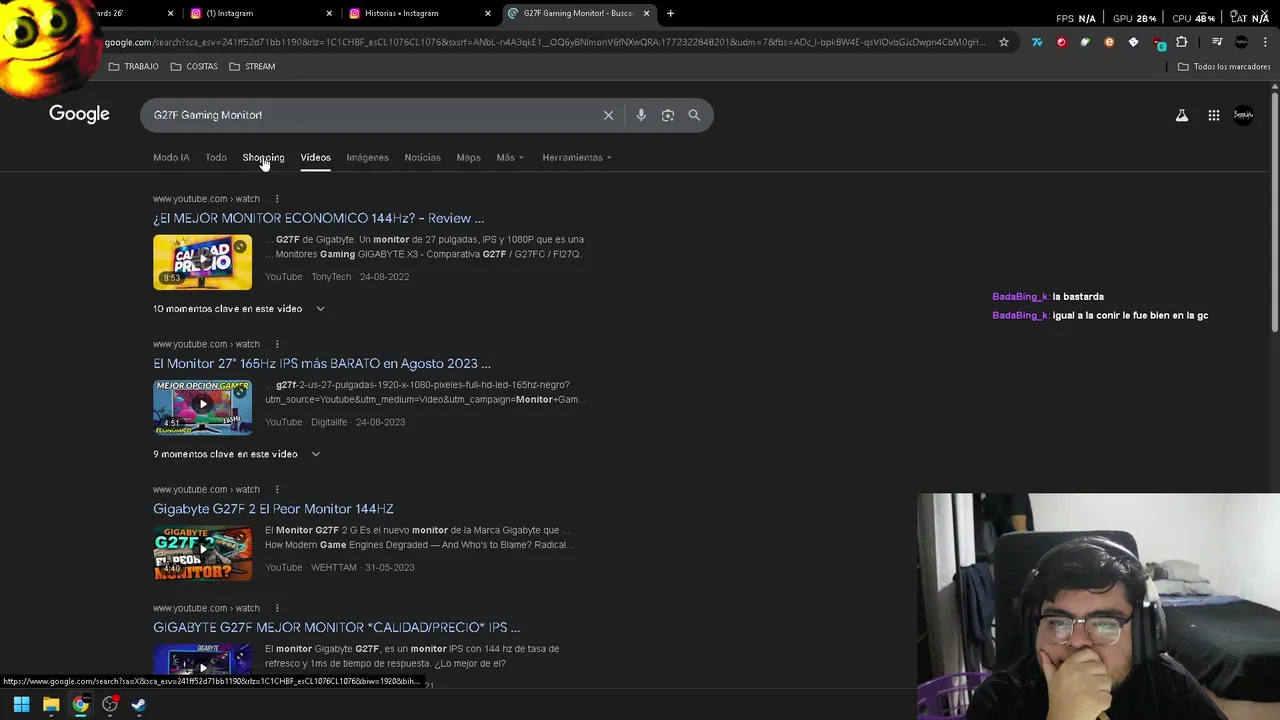Click the Chrome taskbar icon
This screenshot has width=1280, height=720.
coord(80,704)
